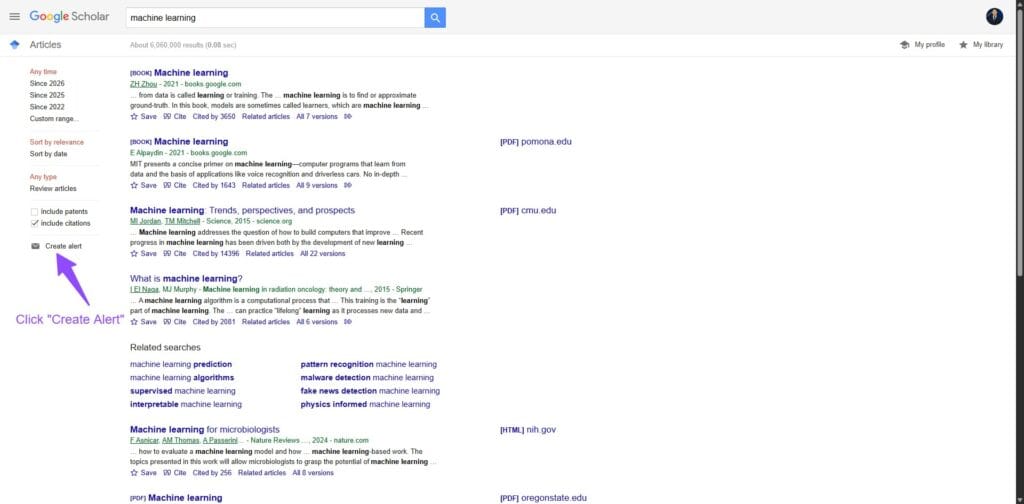
Task: Click the blue search magnifier button
Action: (x=435, y=18)
